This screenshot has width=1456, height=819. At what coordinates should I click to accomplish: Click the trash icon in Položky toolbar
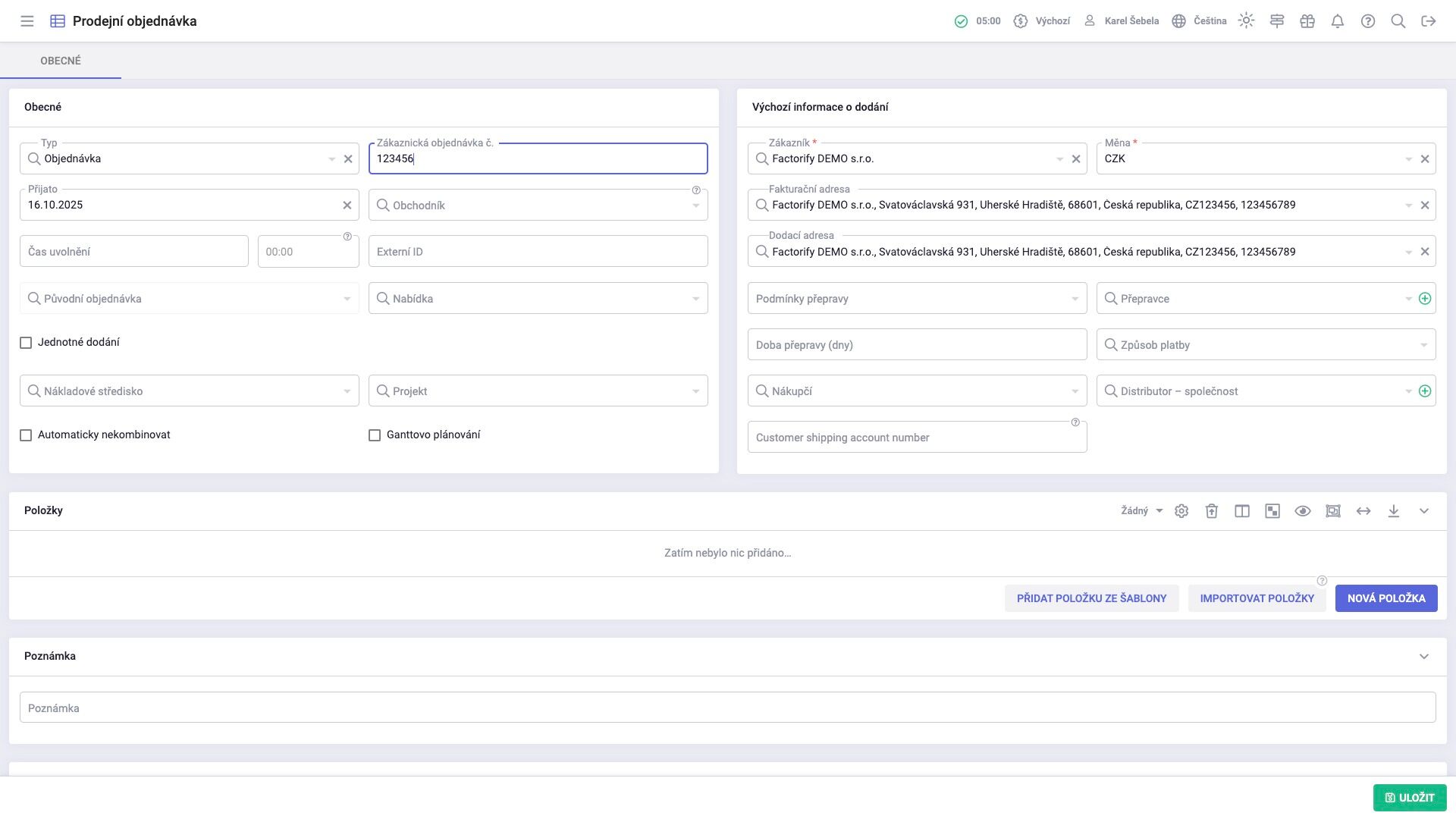1212,511
